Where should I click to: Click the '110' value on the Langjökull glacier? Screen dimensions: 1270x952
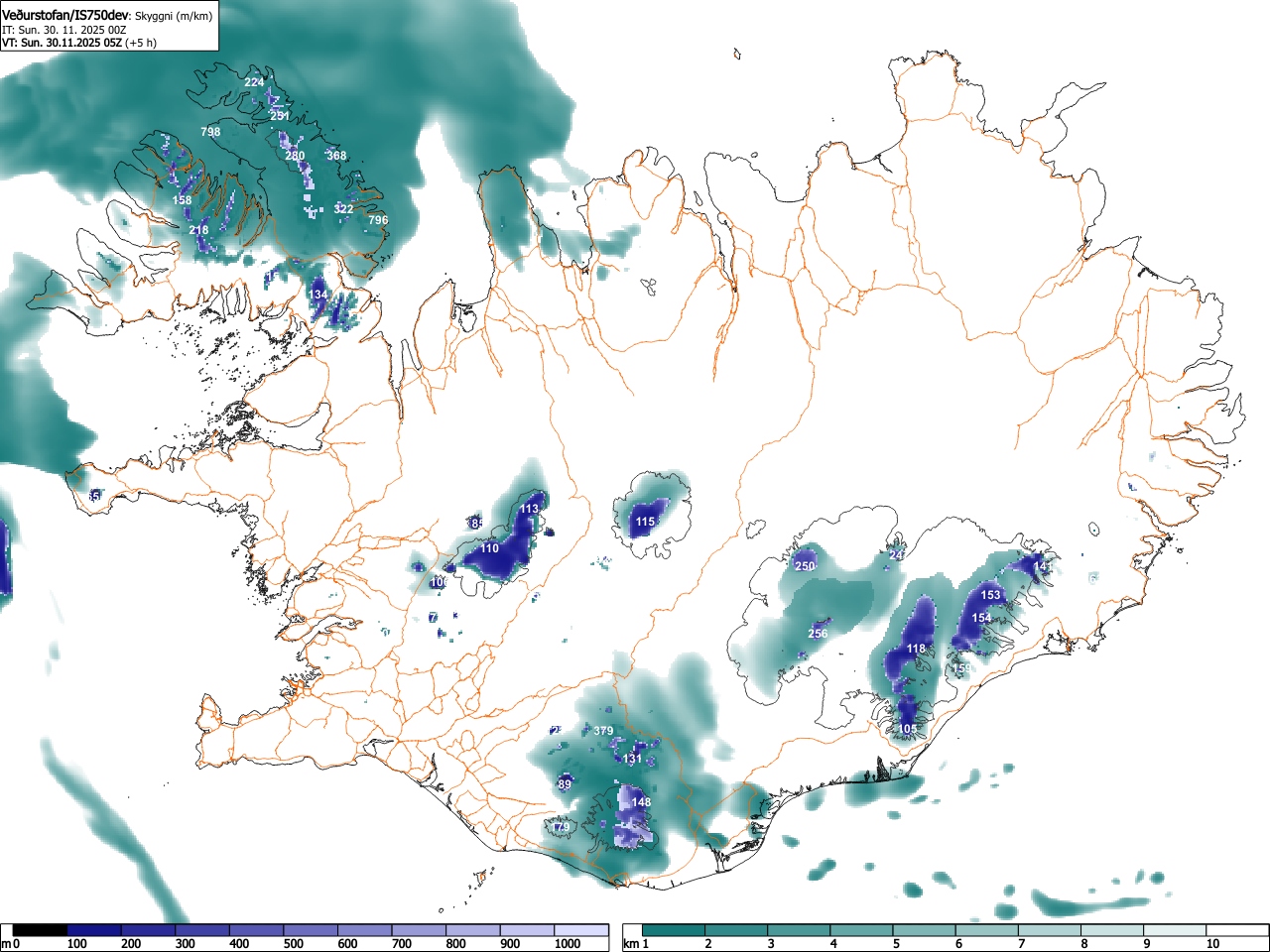tap(490, 548)
